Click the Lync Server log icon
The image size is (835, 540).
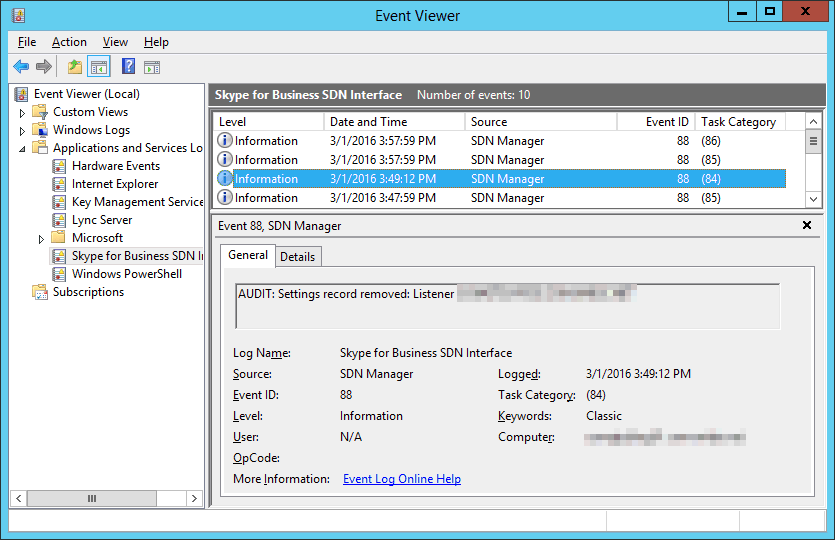(59, 220)
